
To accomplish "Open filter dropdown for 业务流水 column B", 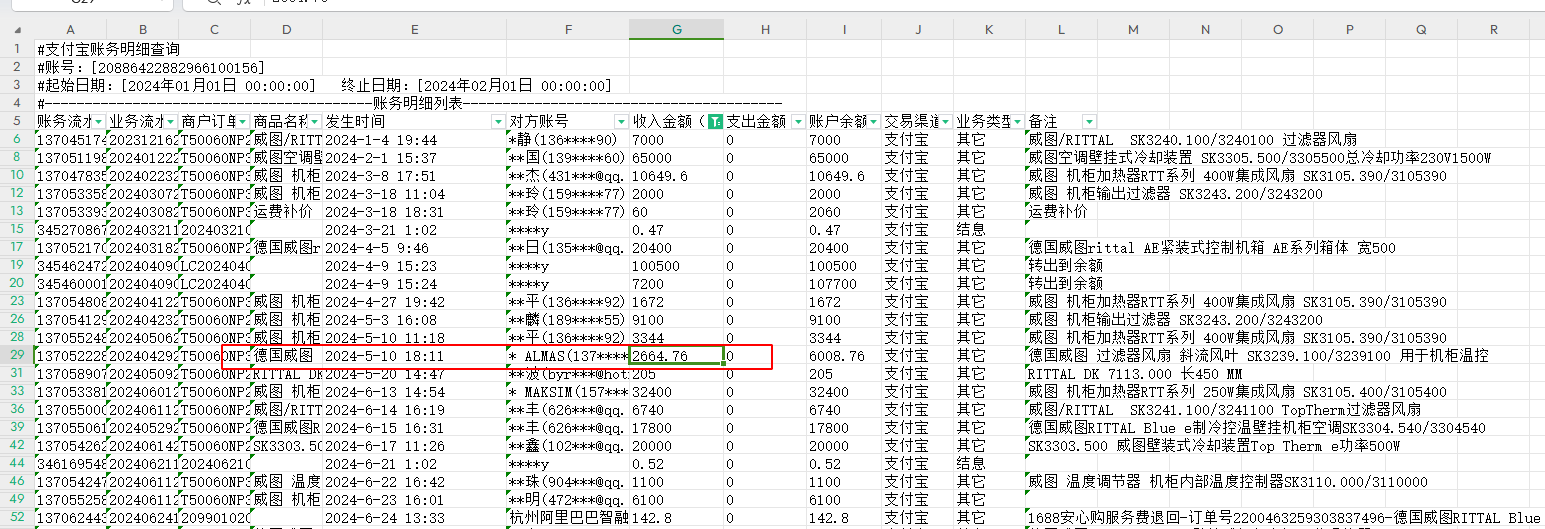I will 169,122.
